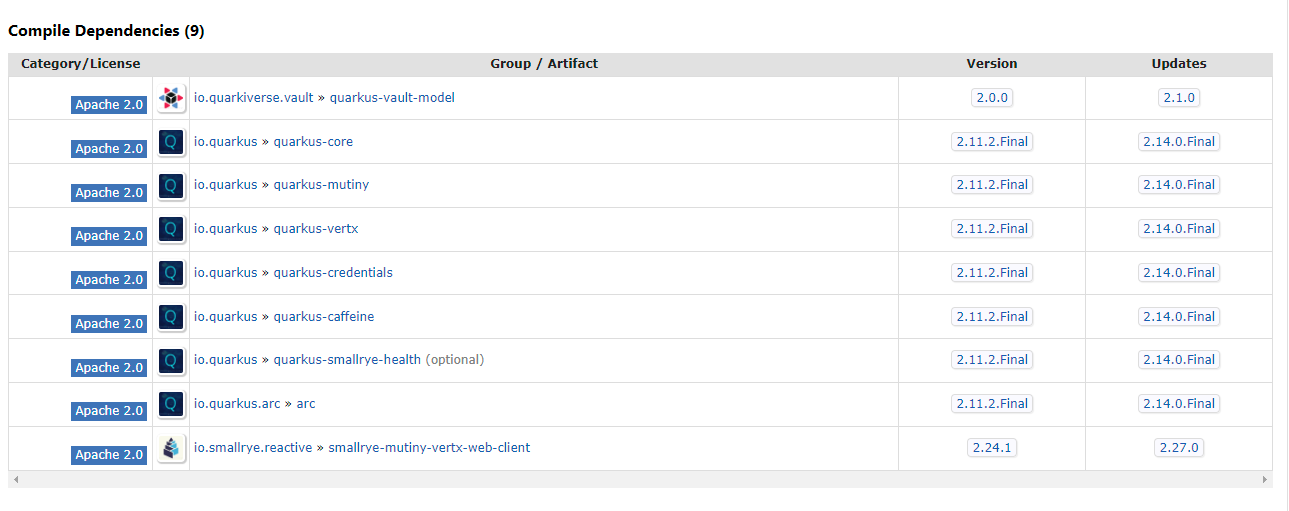Click the Quarkus icon beside quarkus-vertx
The width and height of the screenshot is (1289, 511).
pyautogui.click(x=172, y=229)
